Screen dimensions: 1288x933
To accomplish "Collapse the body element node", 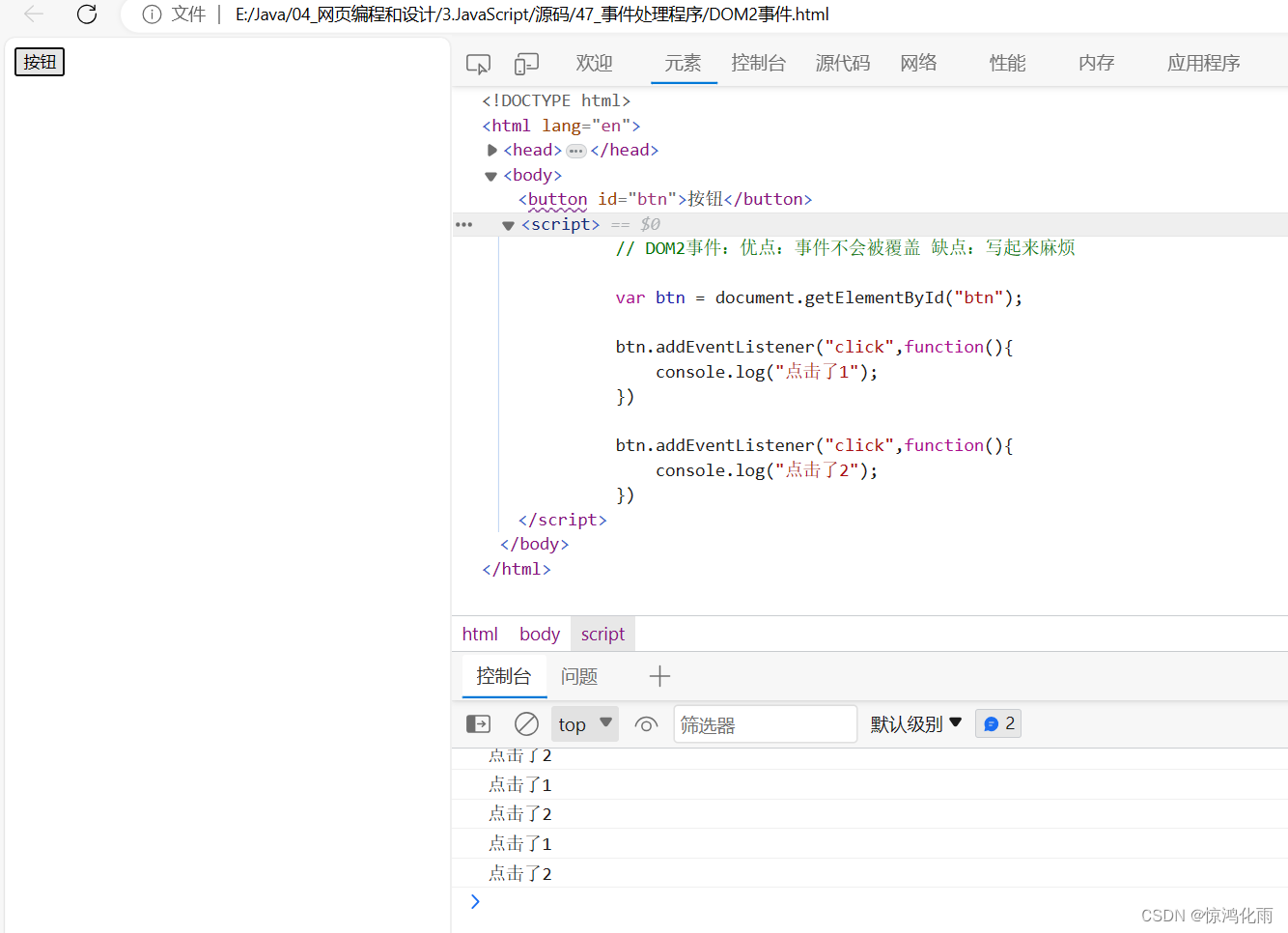I will click(x=490, y=176).
